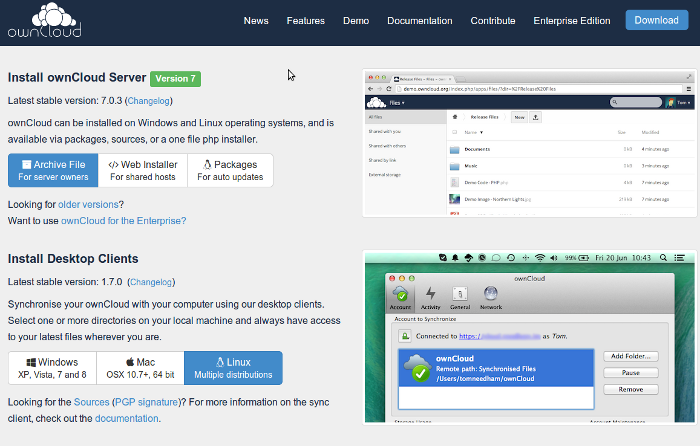Viewport: 700px width, 446px height.
Task: Select the Mac OSX 10.7+ client tab
Action: point(140,368)
